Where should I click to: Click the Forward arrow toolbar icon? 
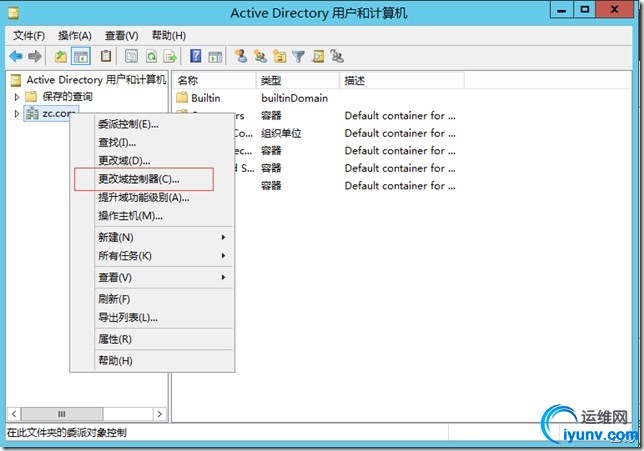(35, 56)
